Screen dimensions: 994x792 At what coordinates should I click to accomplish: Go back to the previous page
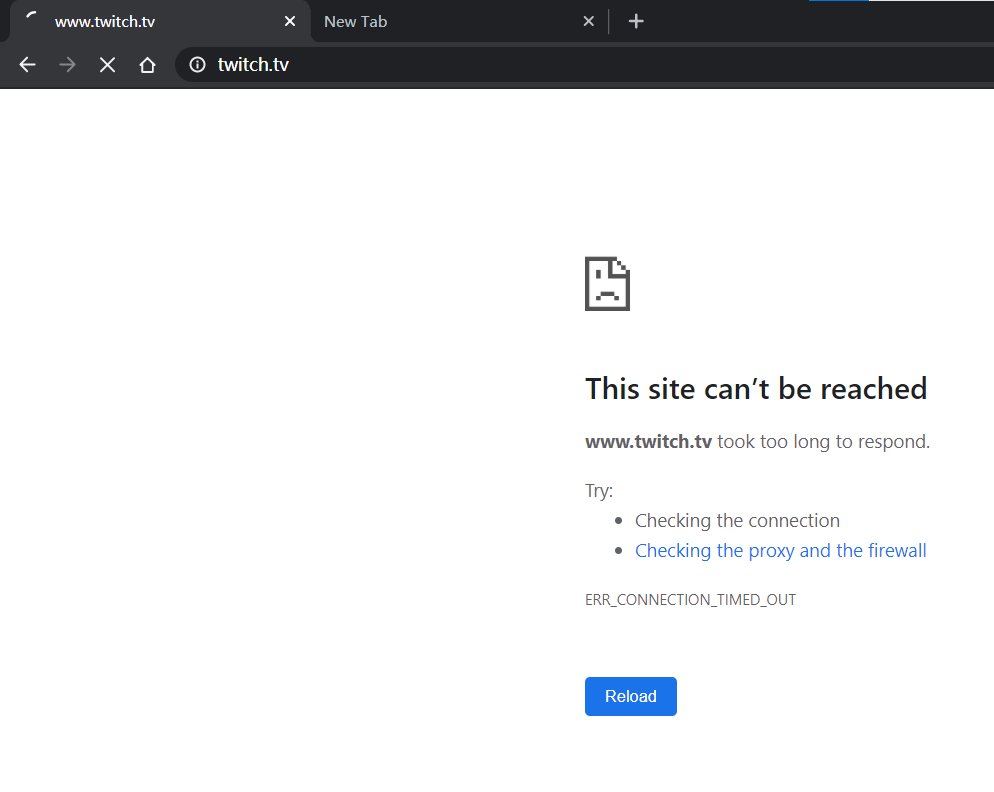27,65
